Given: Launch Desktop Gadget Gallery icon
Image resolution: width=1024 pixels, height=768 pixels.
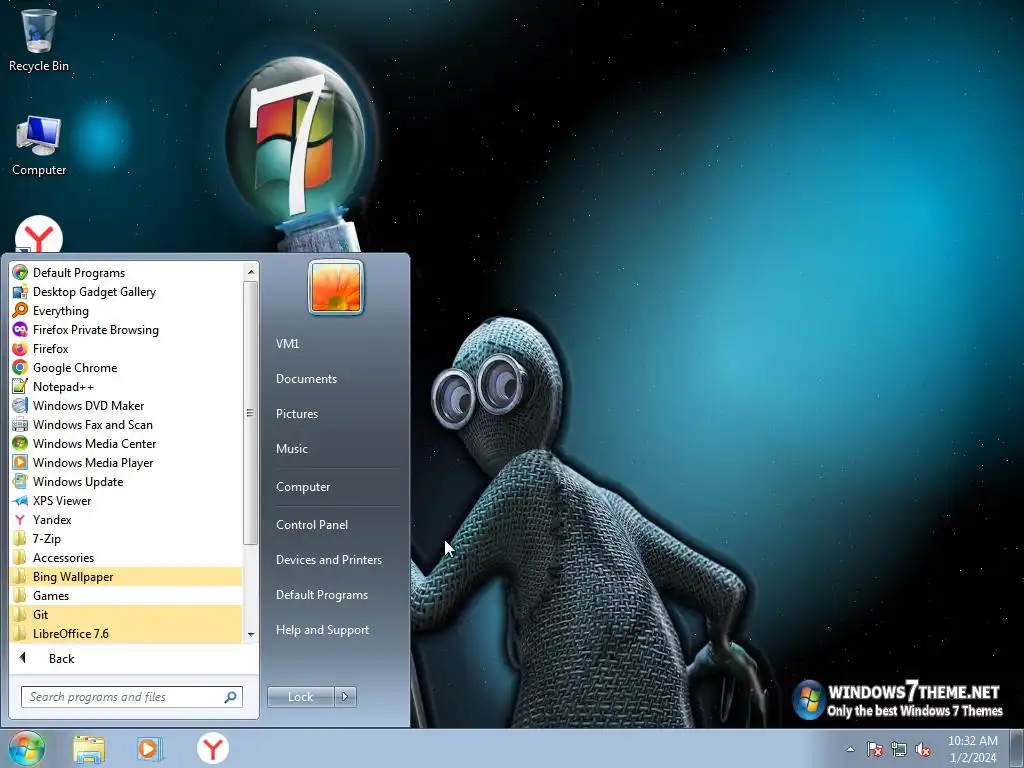Looking at the screenshot, I should pos(20,291).
